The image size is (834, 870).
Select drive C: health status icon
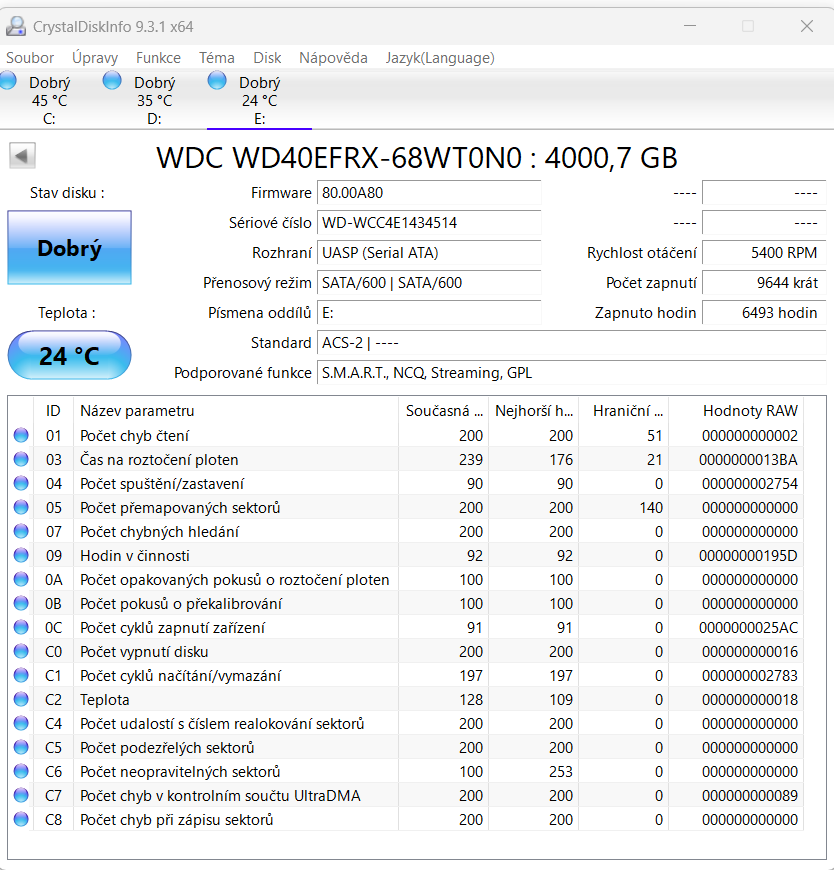(7, 80)
